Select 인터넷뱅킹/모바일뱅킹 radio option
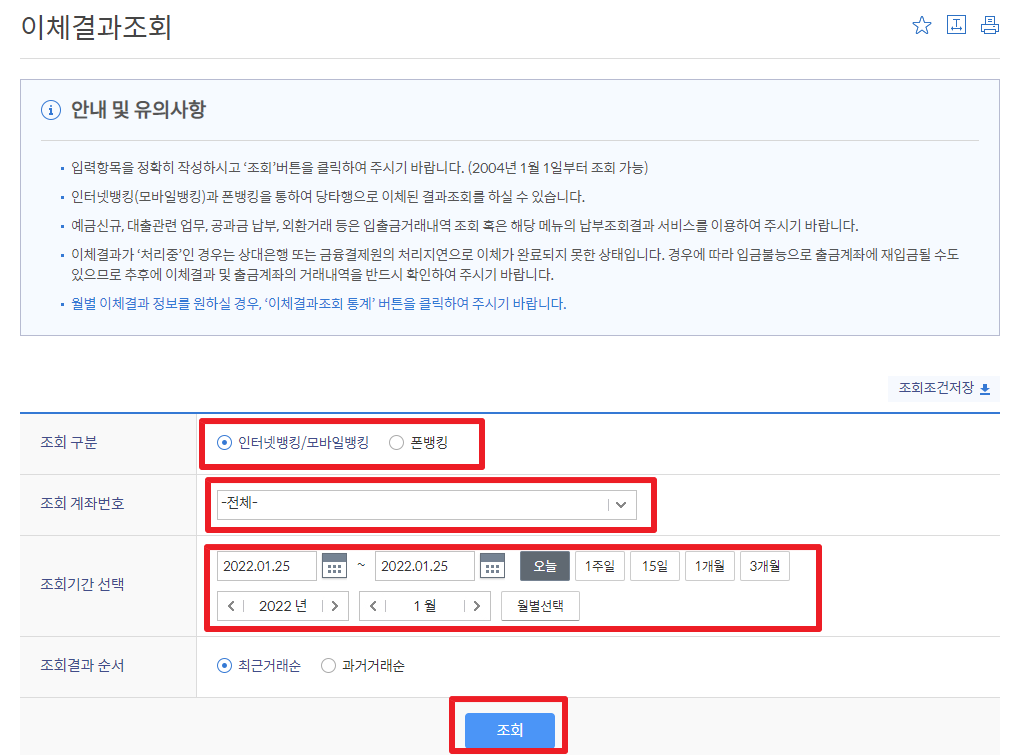The image size is (1014, 755). [x=224, y=443]
